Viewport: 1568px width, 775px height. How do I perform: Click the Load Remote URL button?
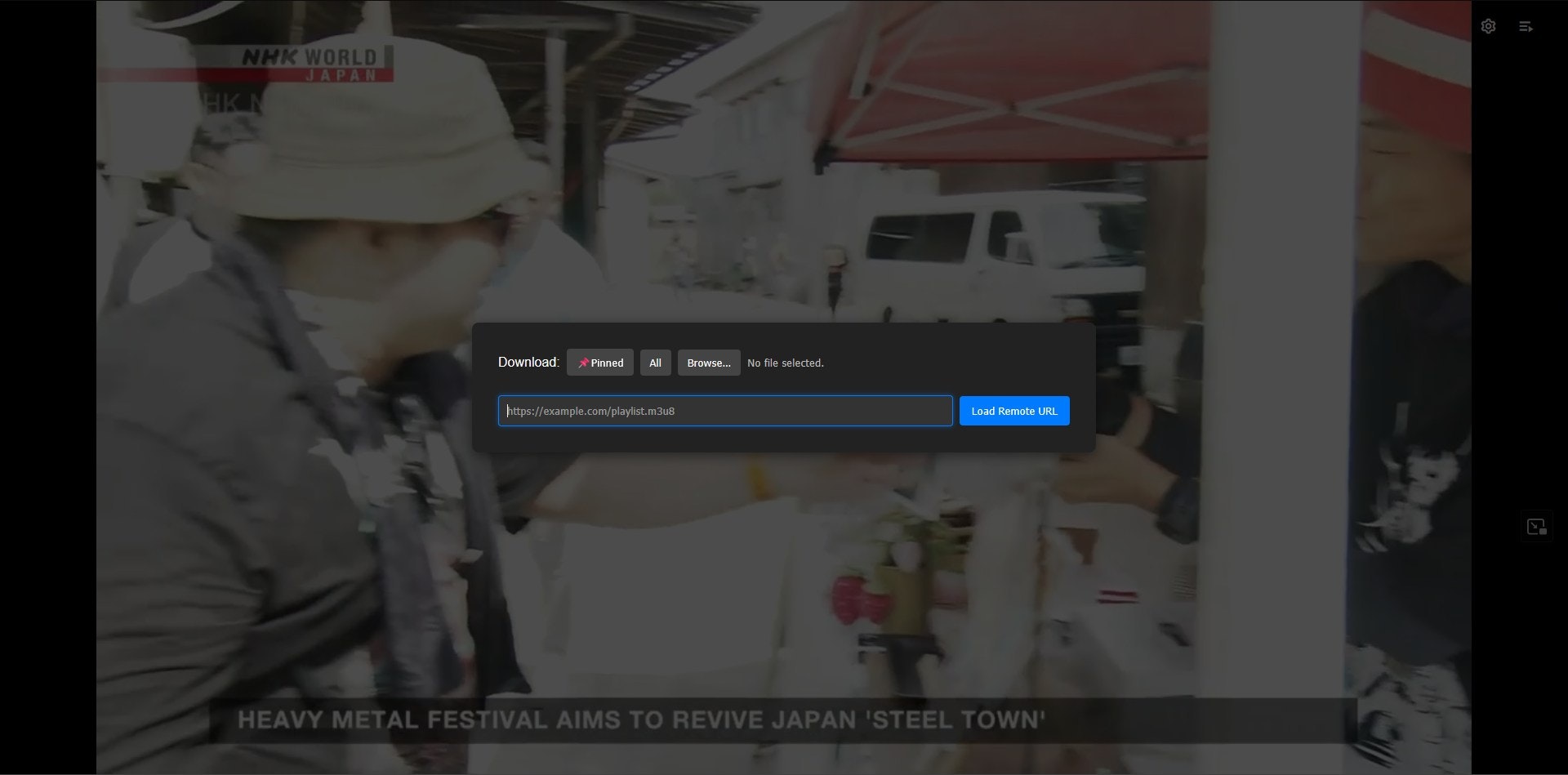pyautogui.click(x=1014, y=411)
